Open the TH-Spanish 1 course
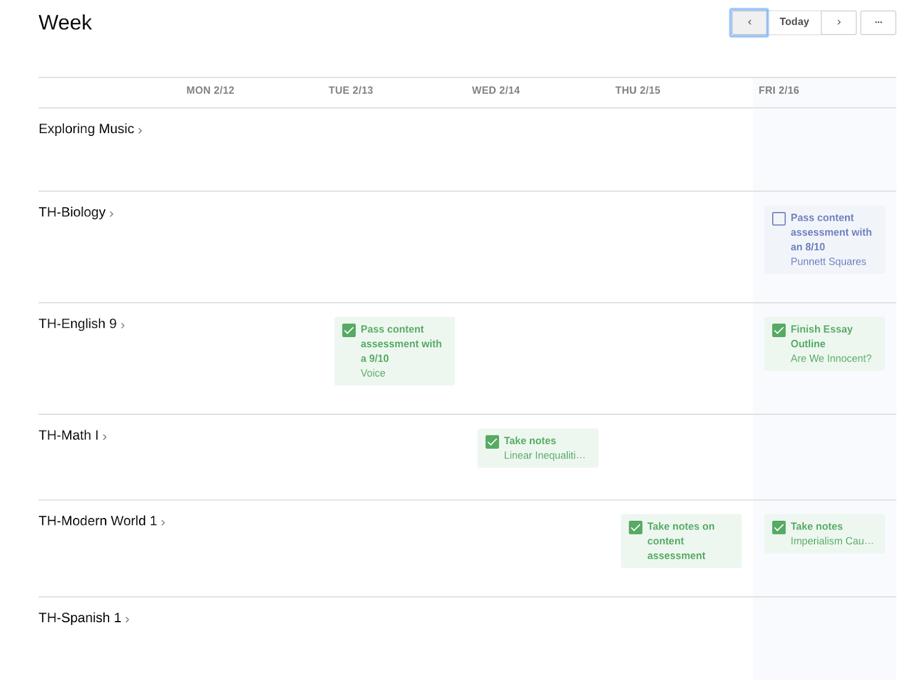This screenshot has width=916, height=689. click(x=79, y=618)
